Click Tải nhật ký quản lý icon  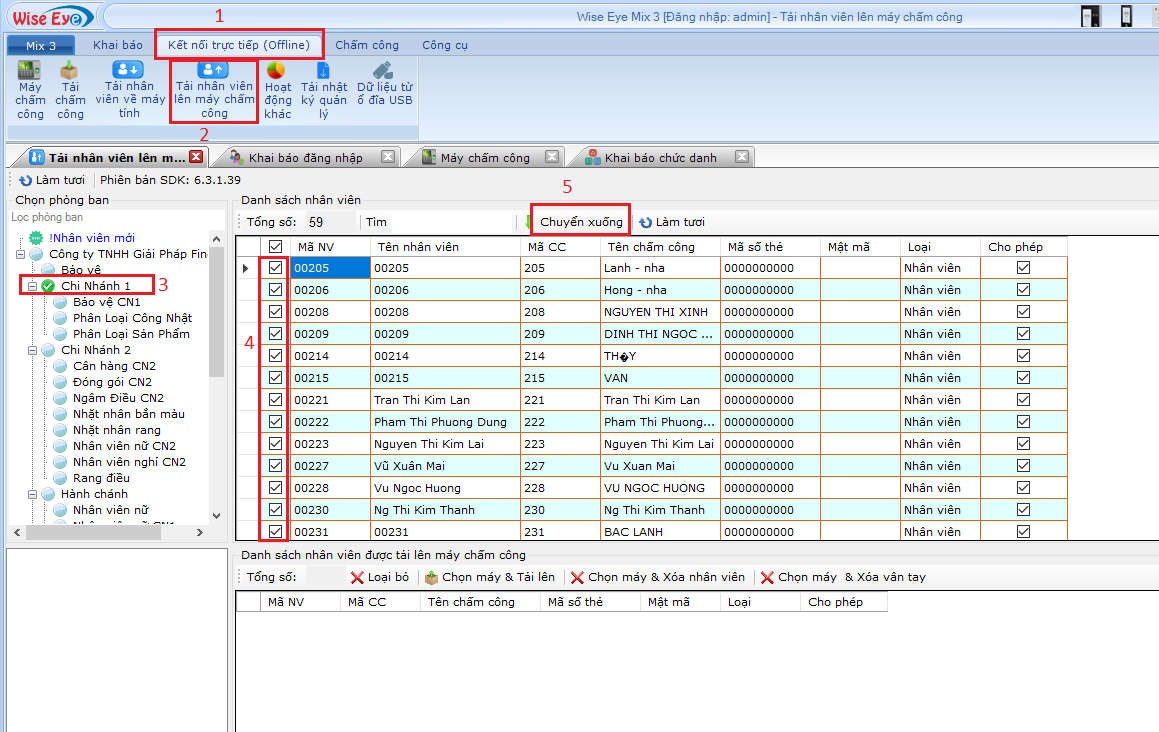323,71
